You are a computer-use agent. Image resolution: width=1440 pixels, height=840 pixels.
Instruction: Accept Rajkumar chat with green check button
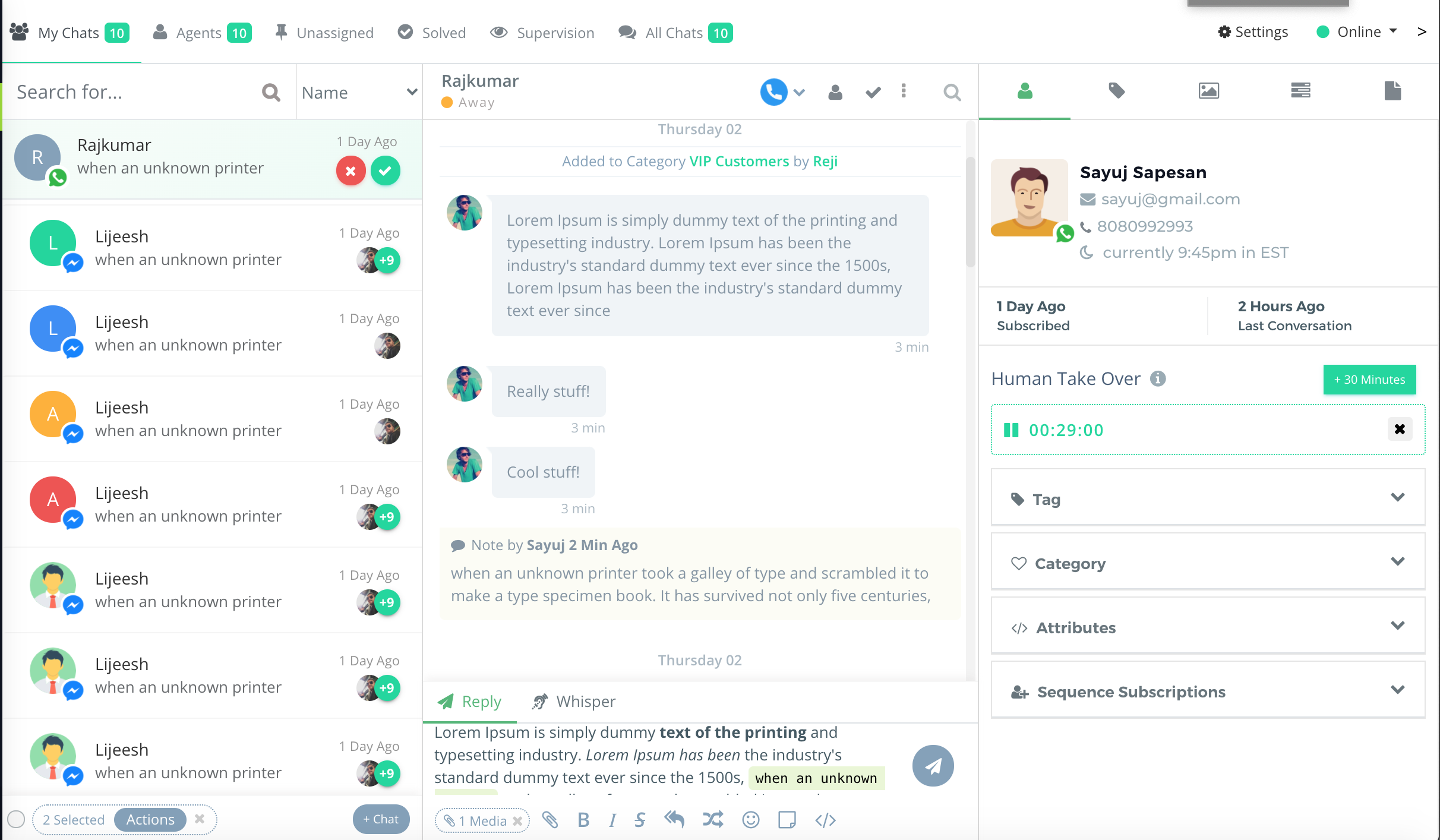pos(386,171)
